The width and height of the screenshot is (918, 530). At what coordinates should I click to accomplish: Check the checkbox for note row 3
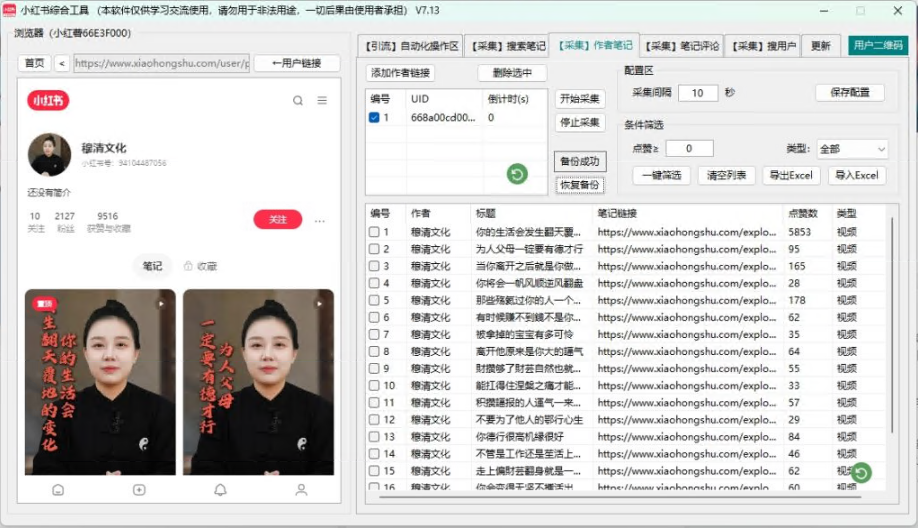point(374,266)
